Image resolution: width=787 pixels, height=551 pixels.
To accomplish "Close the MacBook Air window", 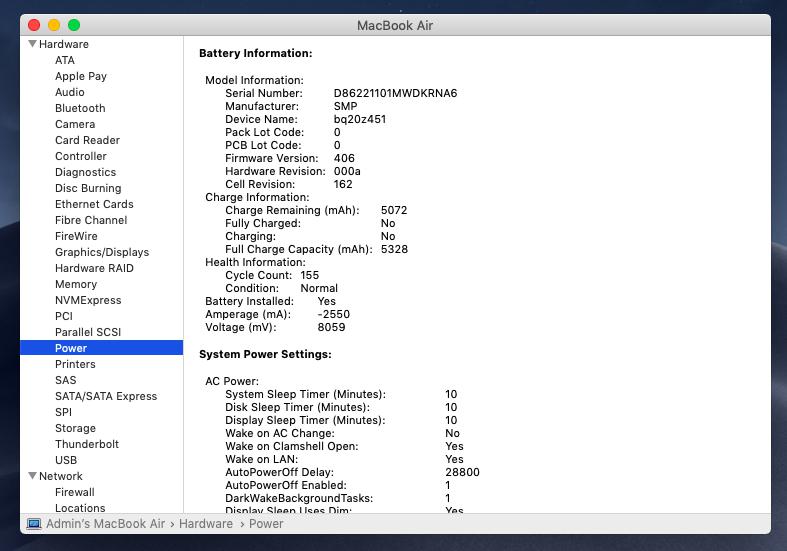I will point(34,25).
